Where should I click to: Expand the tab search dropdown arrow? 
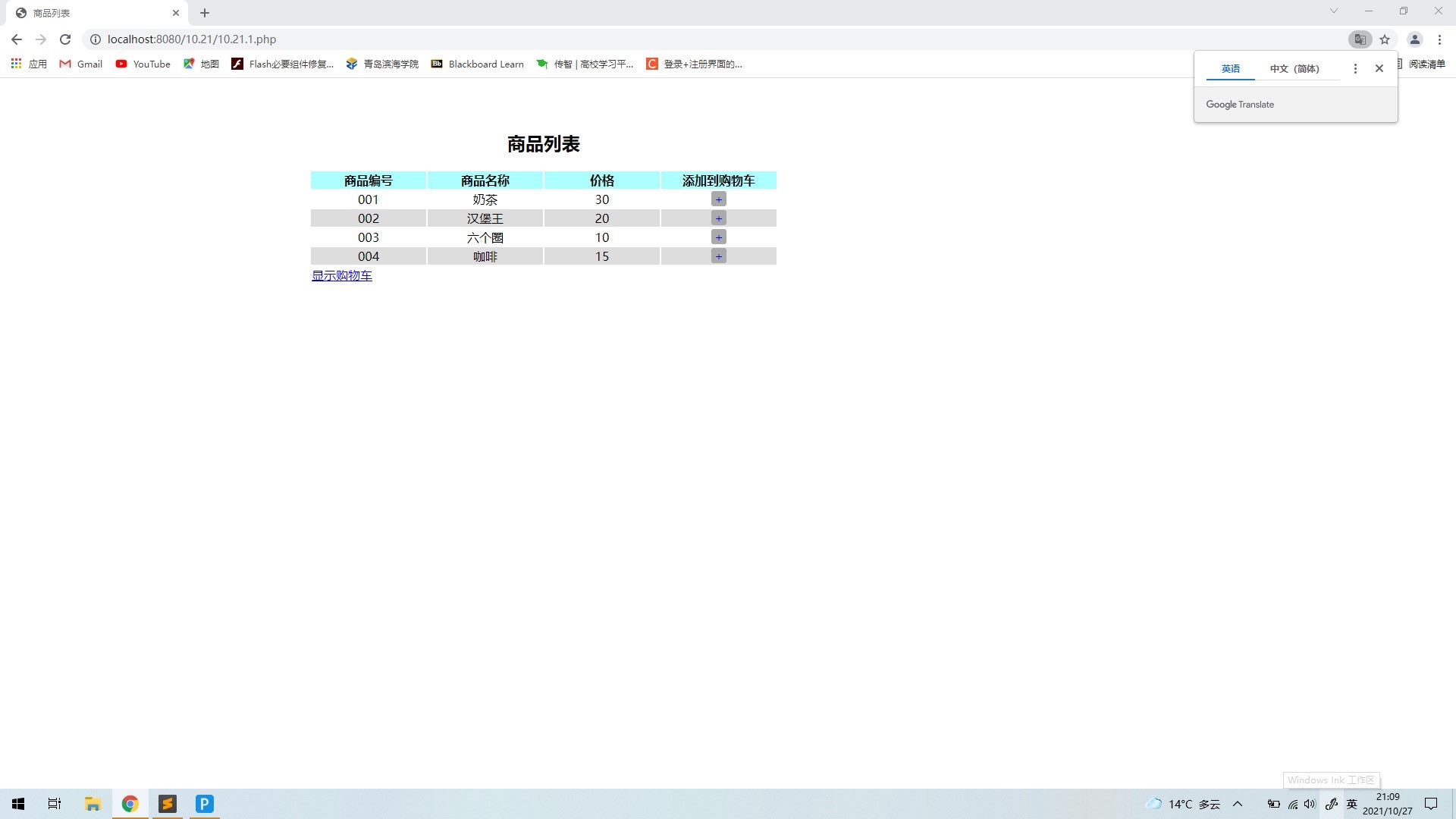point(1333,11)
